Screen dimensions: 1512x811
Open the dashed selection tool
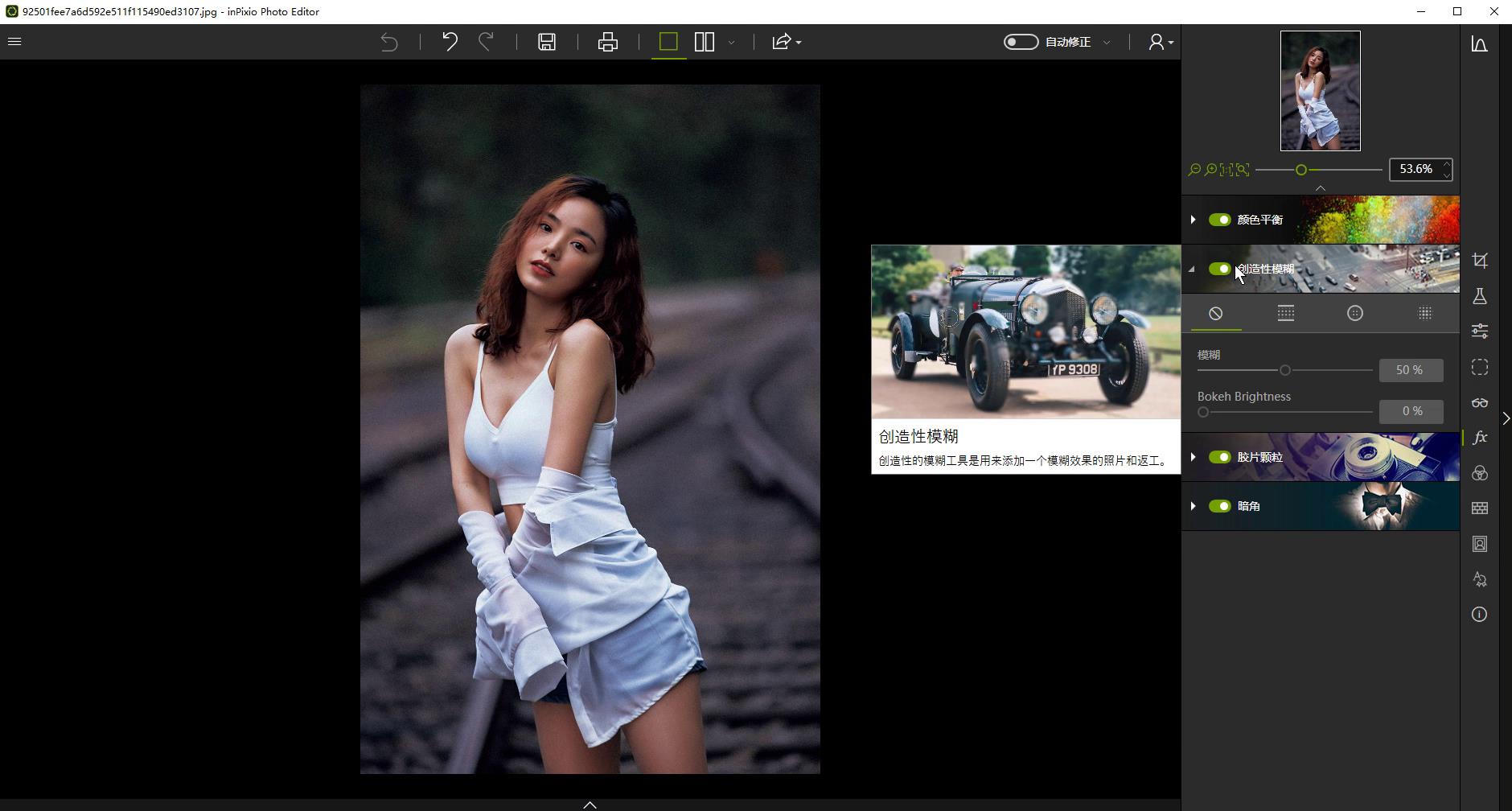click(x=1480, y=367)
